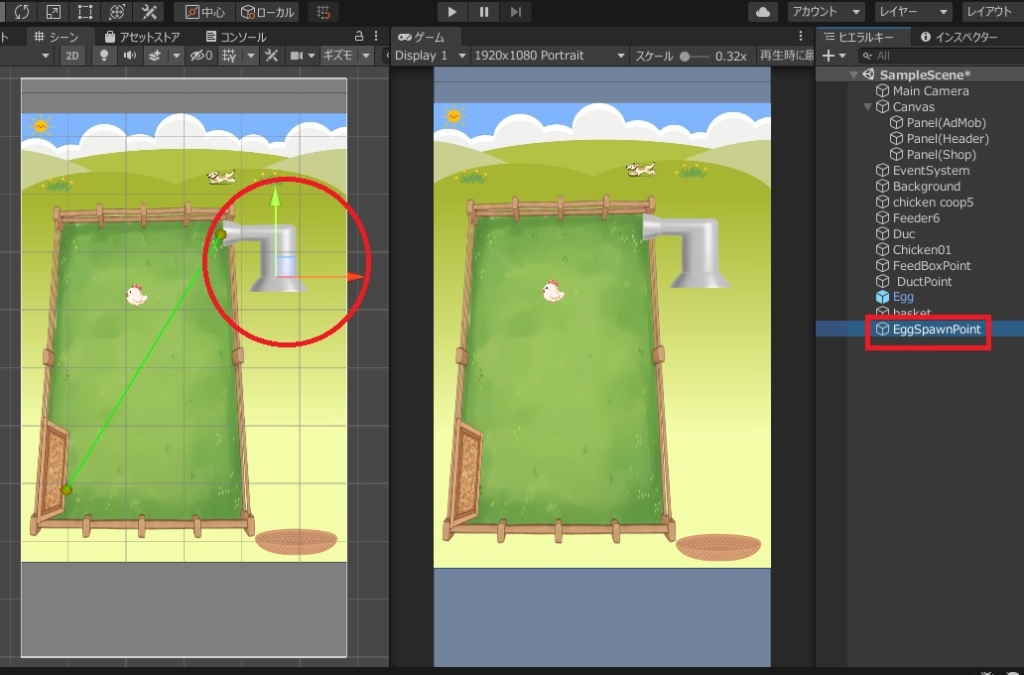Open the cloud services icon
1024x675 pixels.
[763, 12]
